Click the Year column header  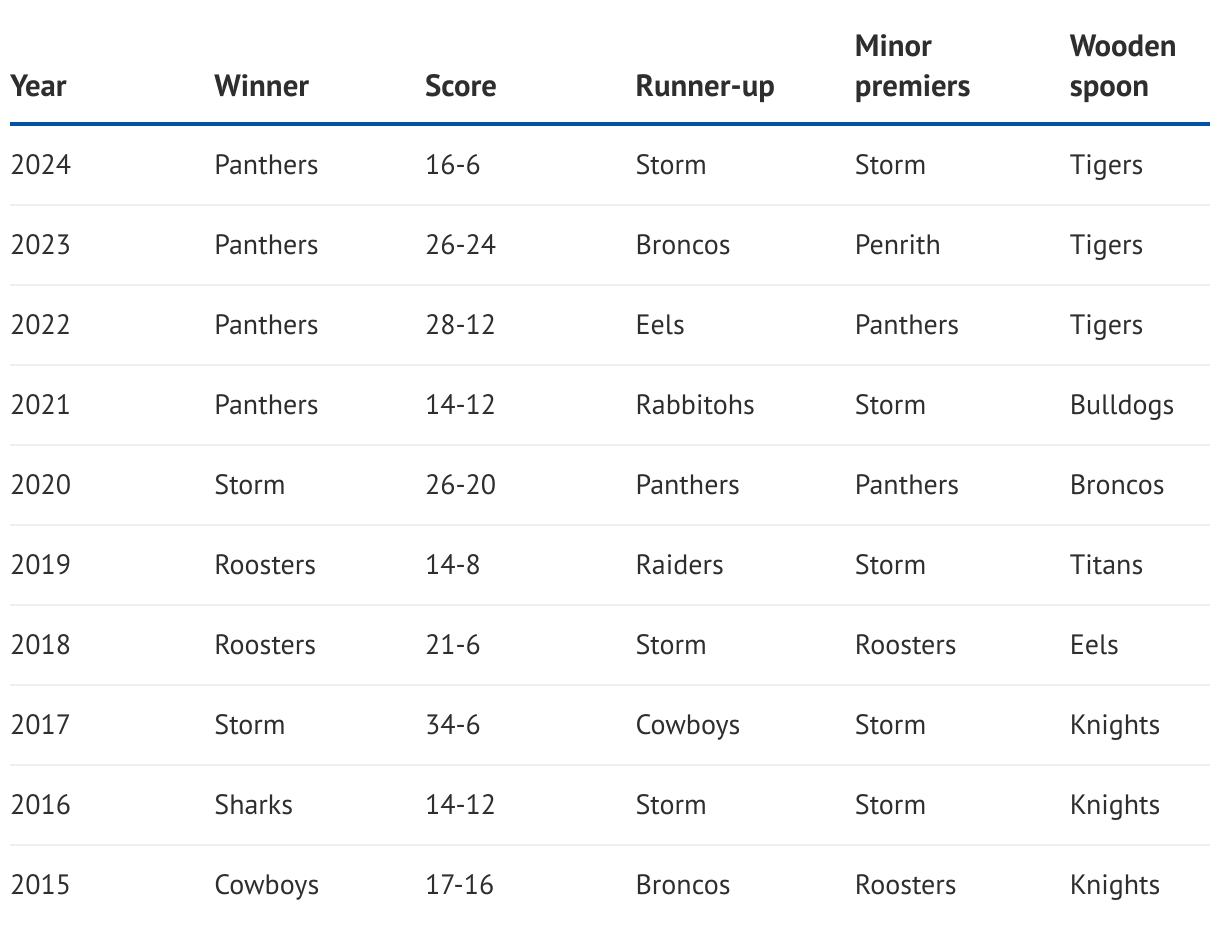tap(39, 86)
